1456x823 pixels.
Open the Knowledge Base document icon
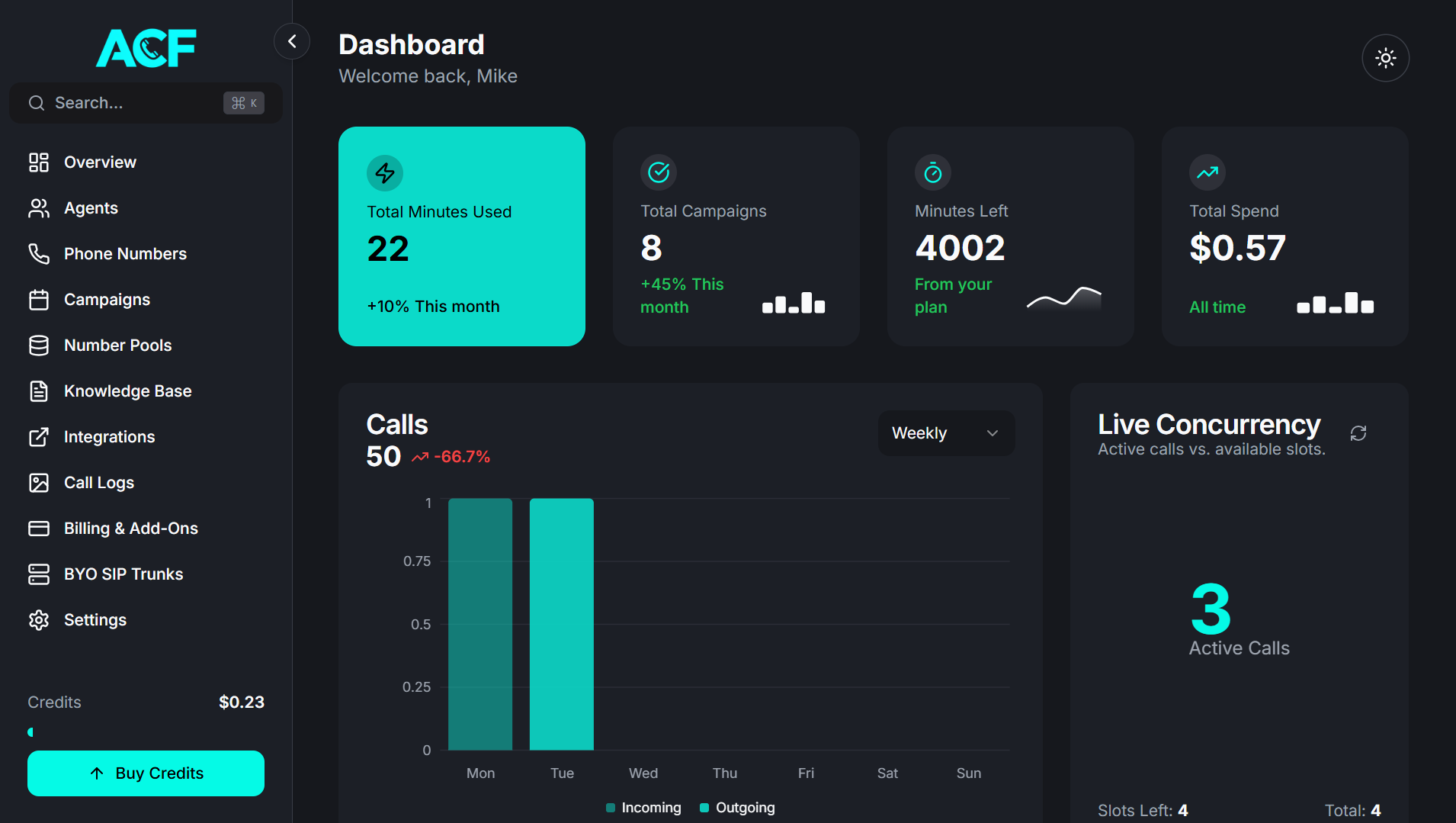click(39, 391)
